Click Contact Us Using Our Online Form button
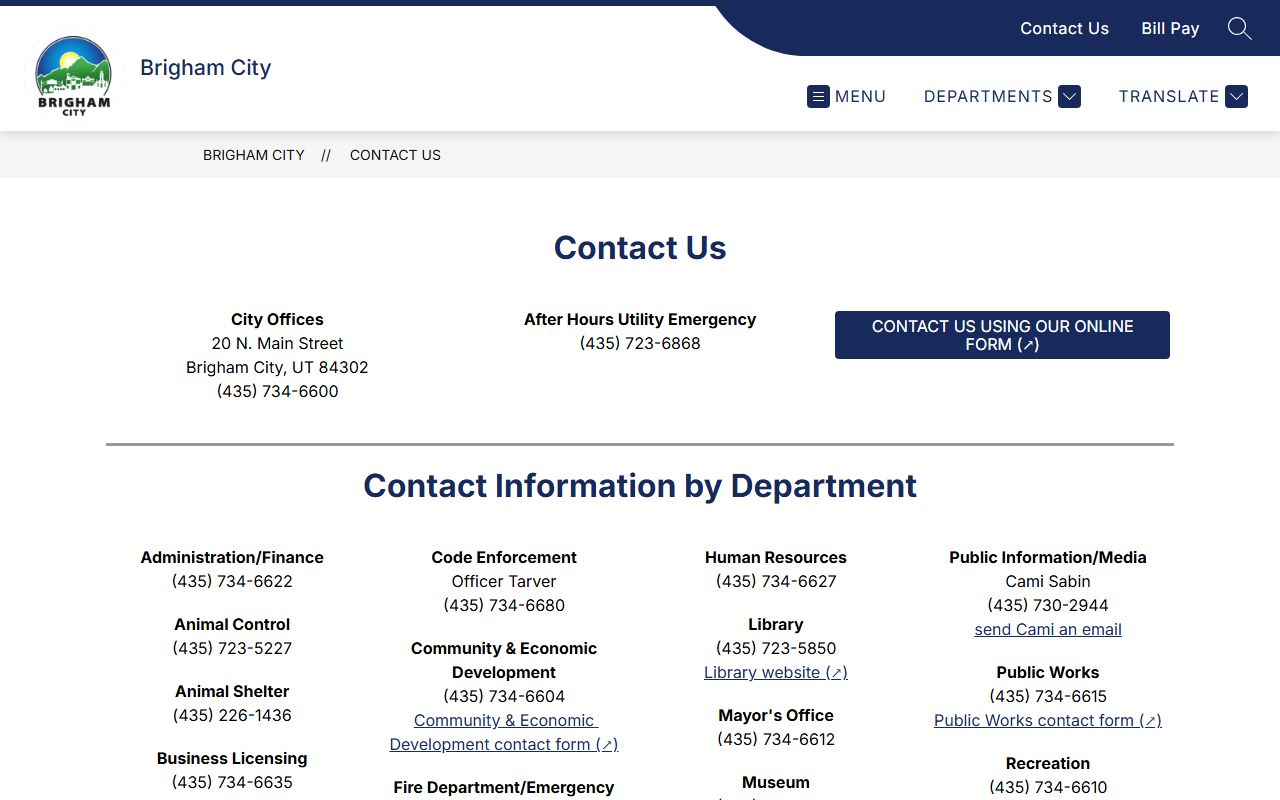This screenshot has width=1280, height=800. click(x=1002, y=335)
